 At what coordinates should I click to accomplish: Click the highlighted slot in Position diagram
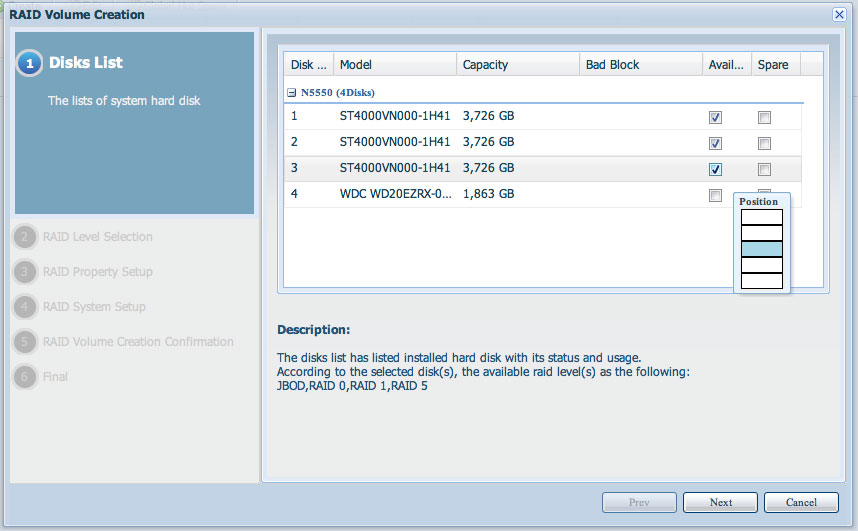[761, 249]
